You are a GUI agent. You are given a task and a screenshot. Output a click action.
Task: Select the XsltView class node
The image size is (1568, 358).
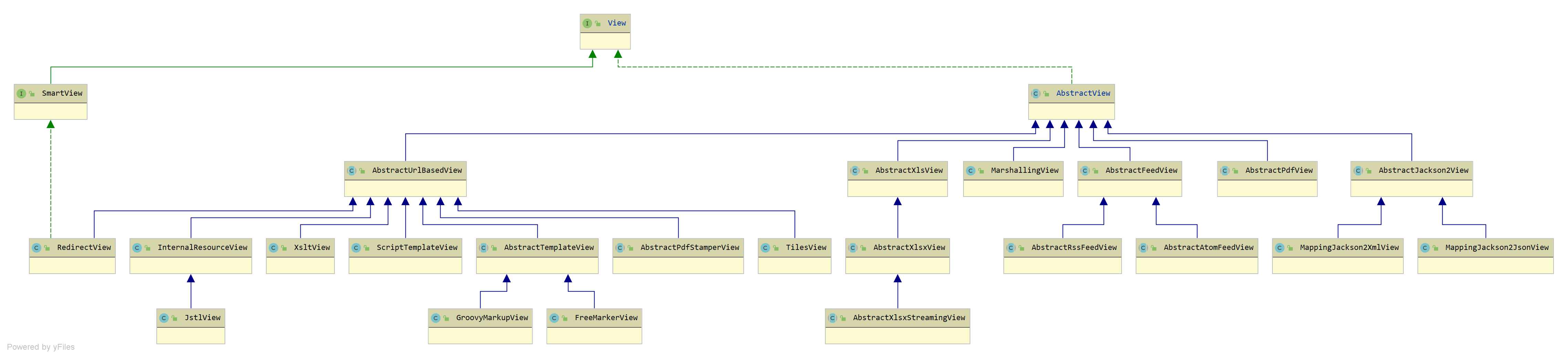[x=300, y=256]
